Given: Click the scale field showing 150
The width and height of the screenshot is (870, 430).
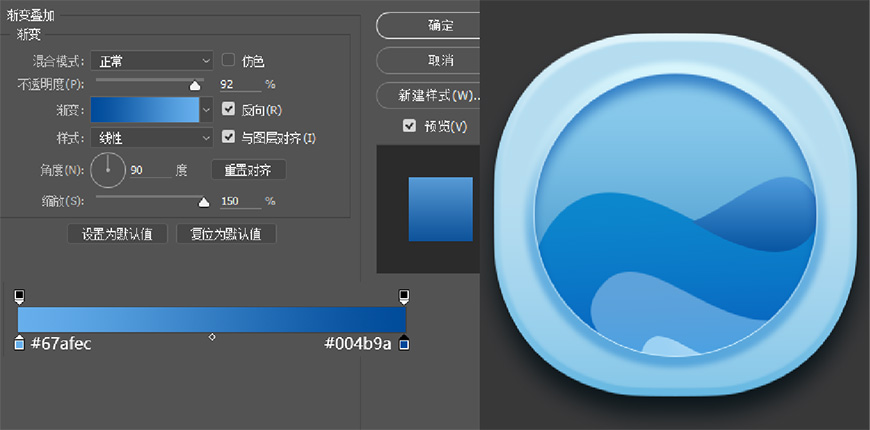Looking at the screenshot, I should tap(240, 201).
